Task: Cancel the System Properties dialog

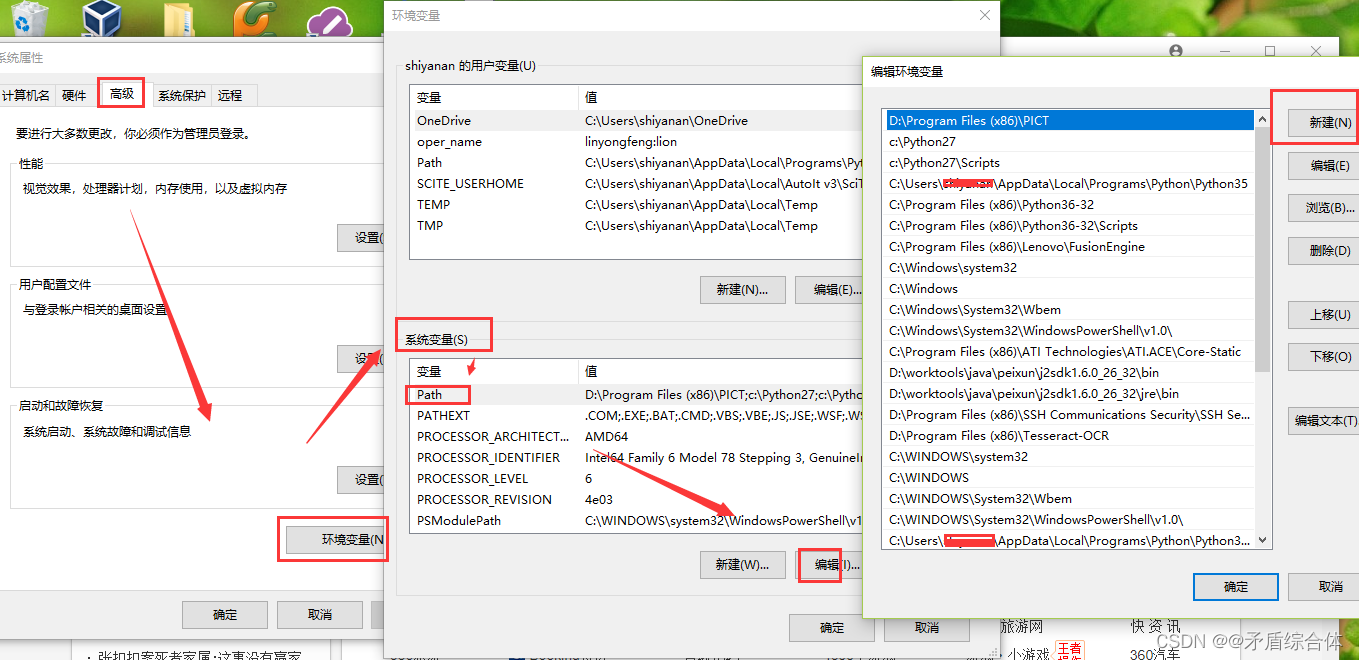Action: click(320, 615)
